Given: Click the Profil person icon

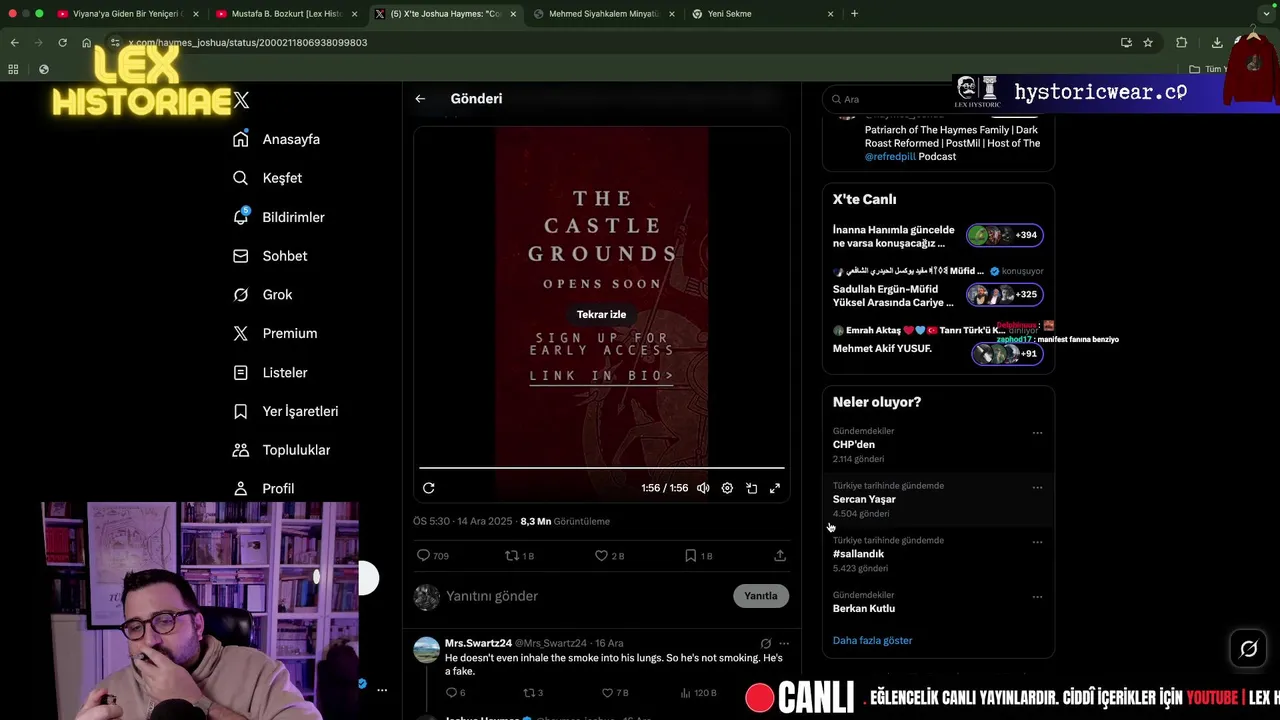Looking at the screenshot, I should [240, 489].
